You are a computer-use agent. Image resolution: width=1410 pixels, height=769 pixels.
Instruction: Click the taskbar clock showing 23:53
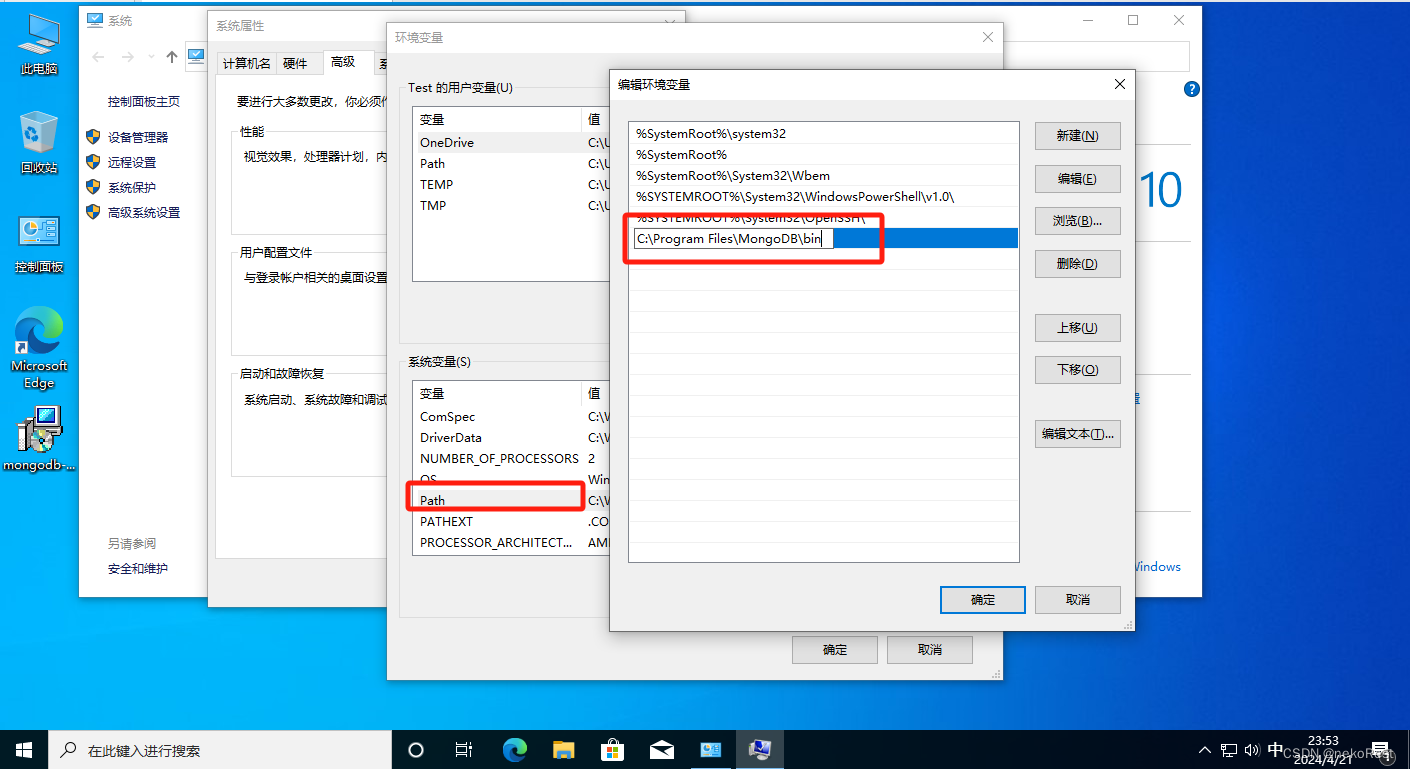click(1323, 749)
